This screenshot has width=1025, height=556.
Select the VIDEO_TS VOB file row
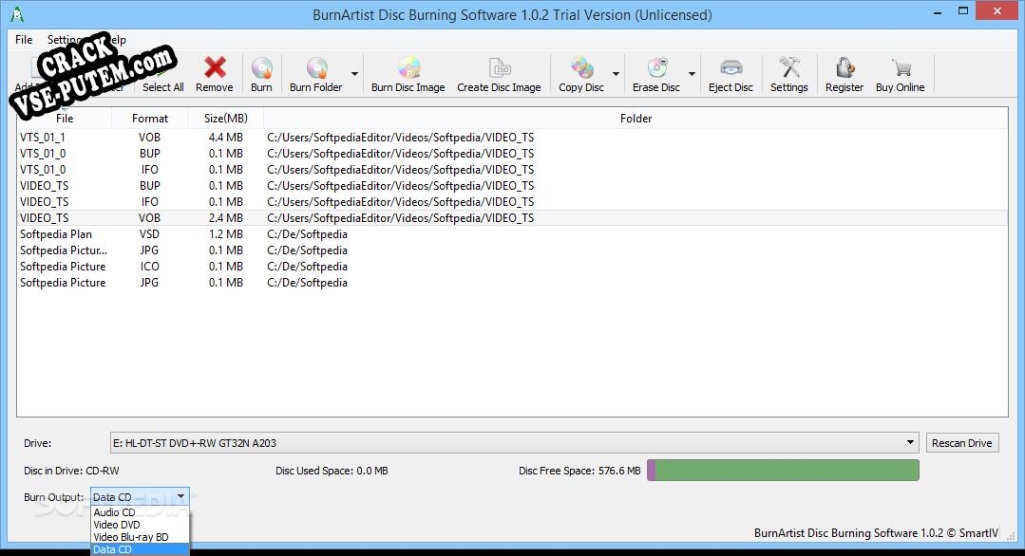[x=512, y=218]
